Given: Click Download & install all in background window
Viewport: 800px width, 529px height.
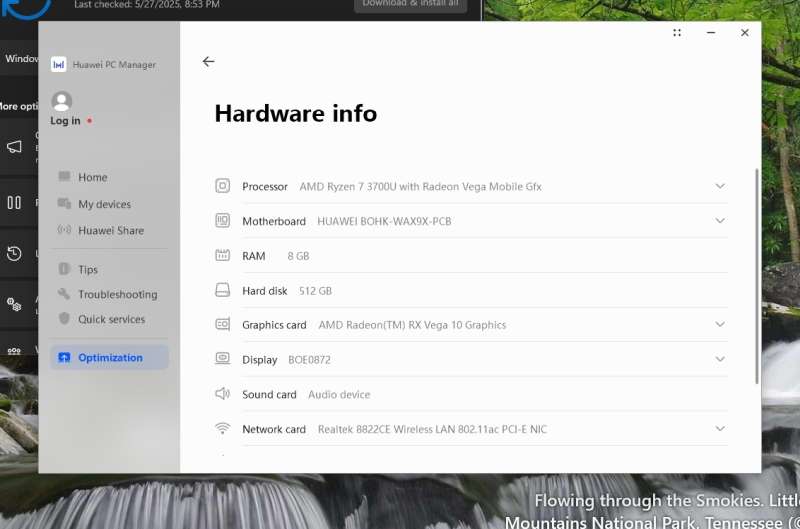Looking at the screenshot, I should tap(410, 4).
